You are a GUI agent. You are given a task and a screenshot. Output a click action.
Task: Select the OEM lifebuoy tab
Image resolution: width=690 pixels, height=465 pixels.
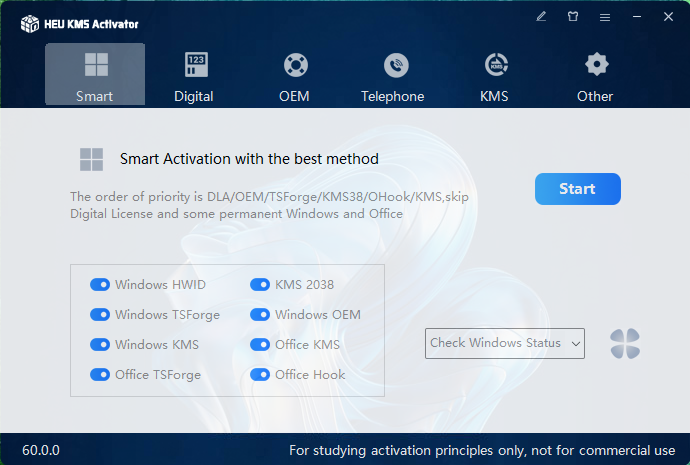pos(294,75)
